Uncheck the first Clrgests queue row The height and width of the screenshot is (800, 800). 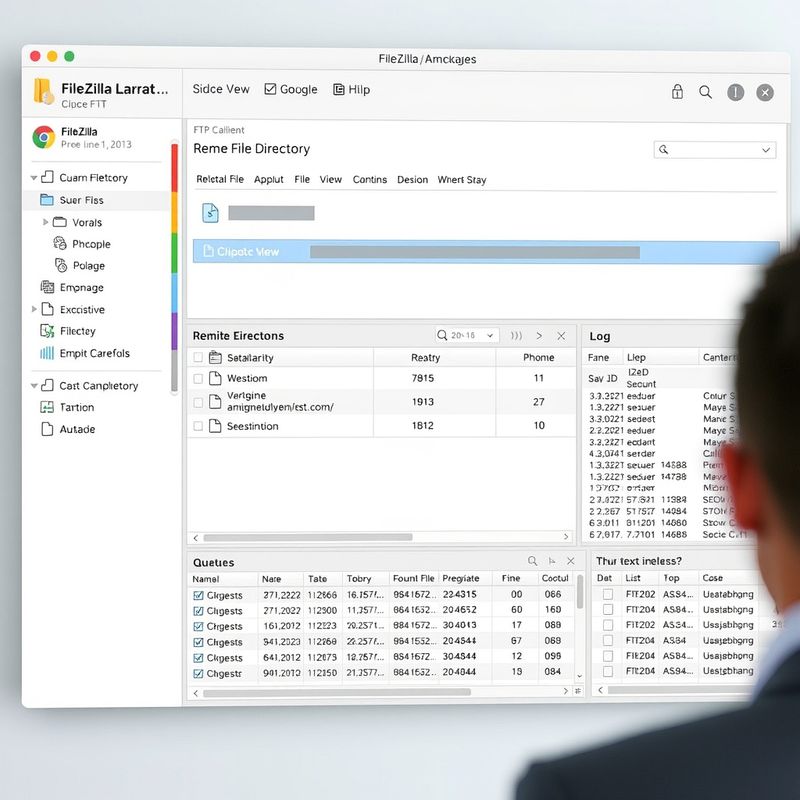click(x=198, y=595)
